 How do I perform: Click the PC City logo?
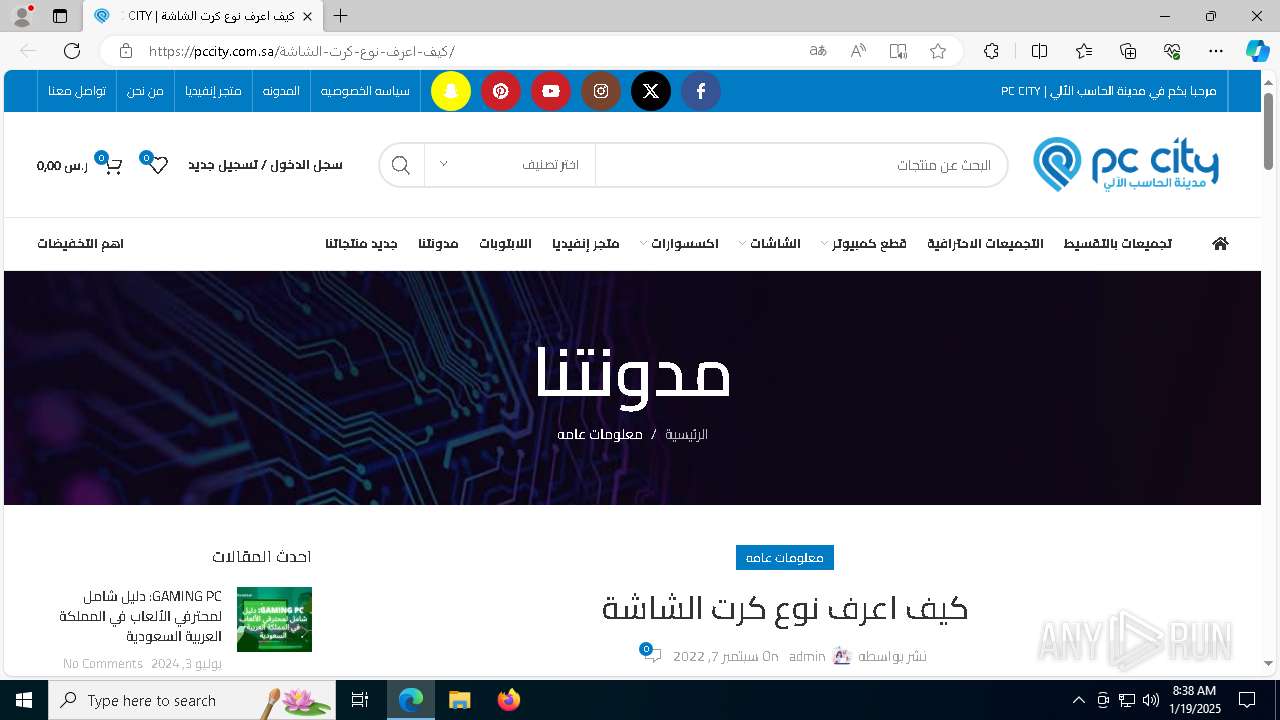pyautogui.click(x=1126, y=165)
